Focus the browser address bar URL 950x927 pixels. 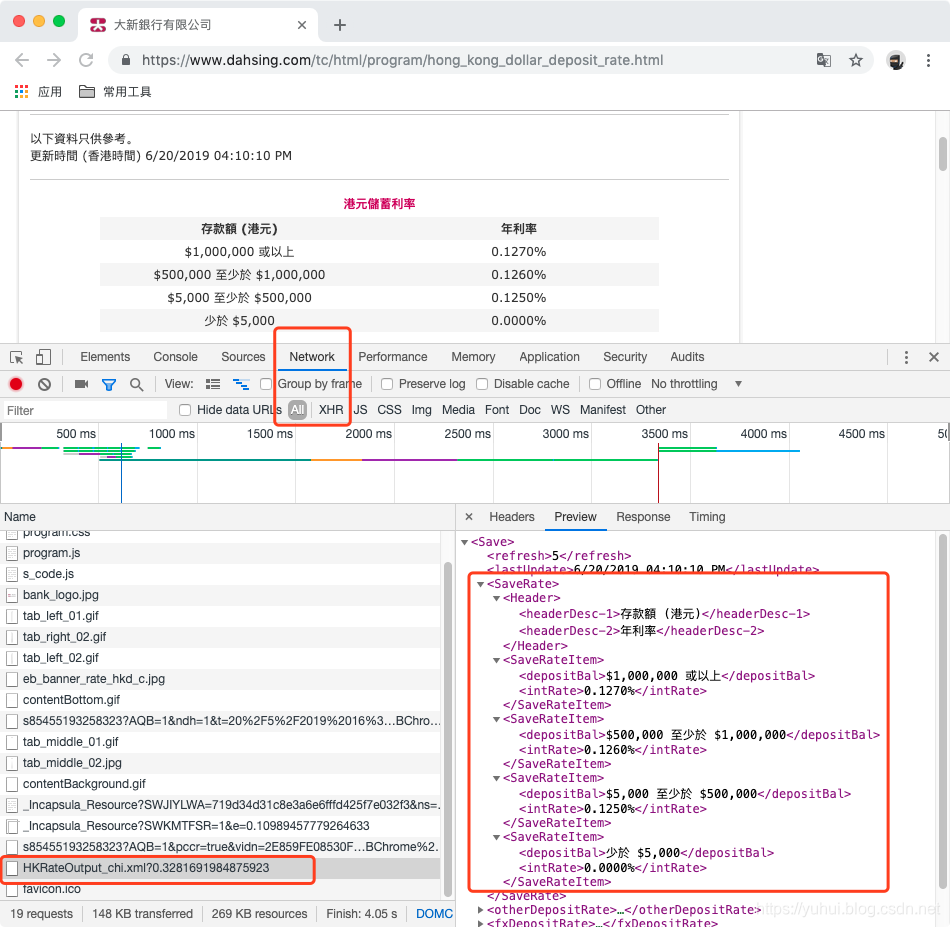pyautogui.click(x=402, y=60)
